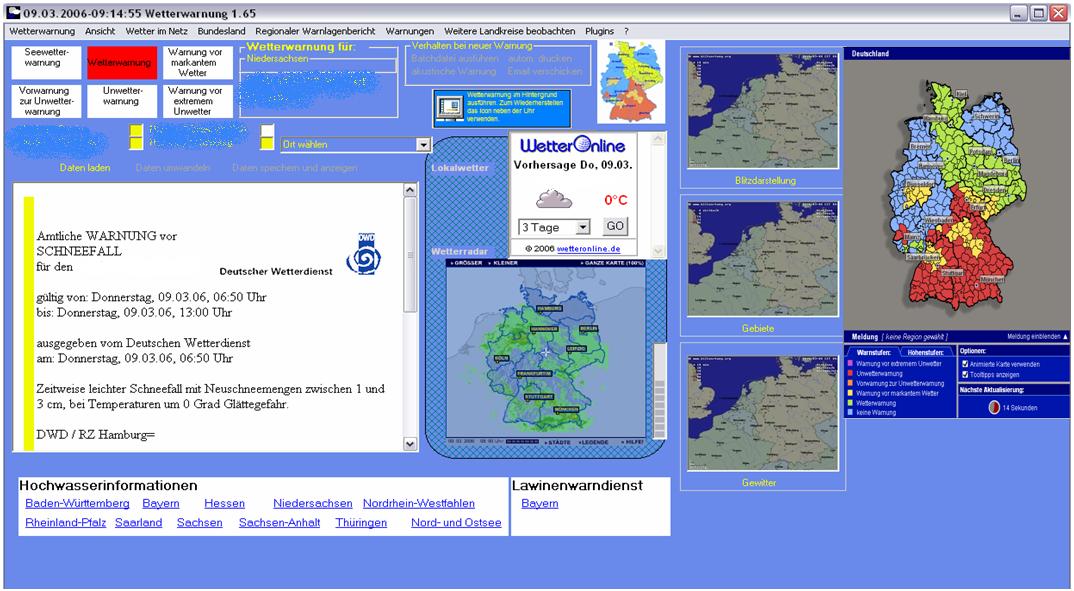Toggle 'Animierte Karte verwenden' checkbox
Image resolution: width=1074 pixels, height=591 pixels.
click(x=965, y=363)
